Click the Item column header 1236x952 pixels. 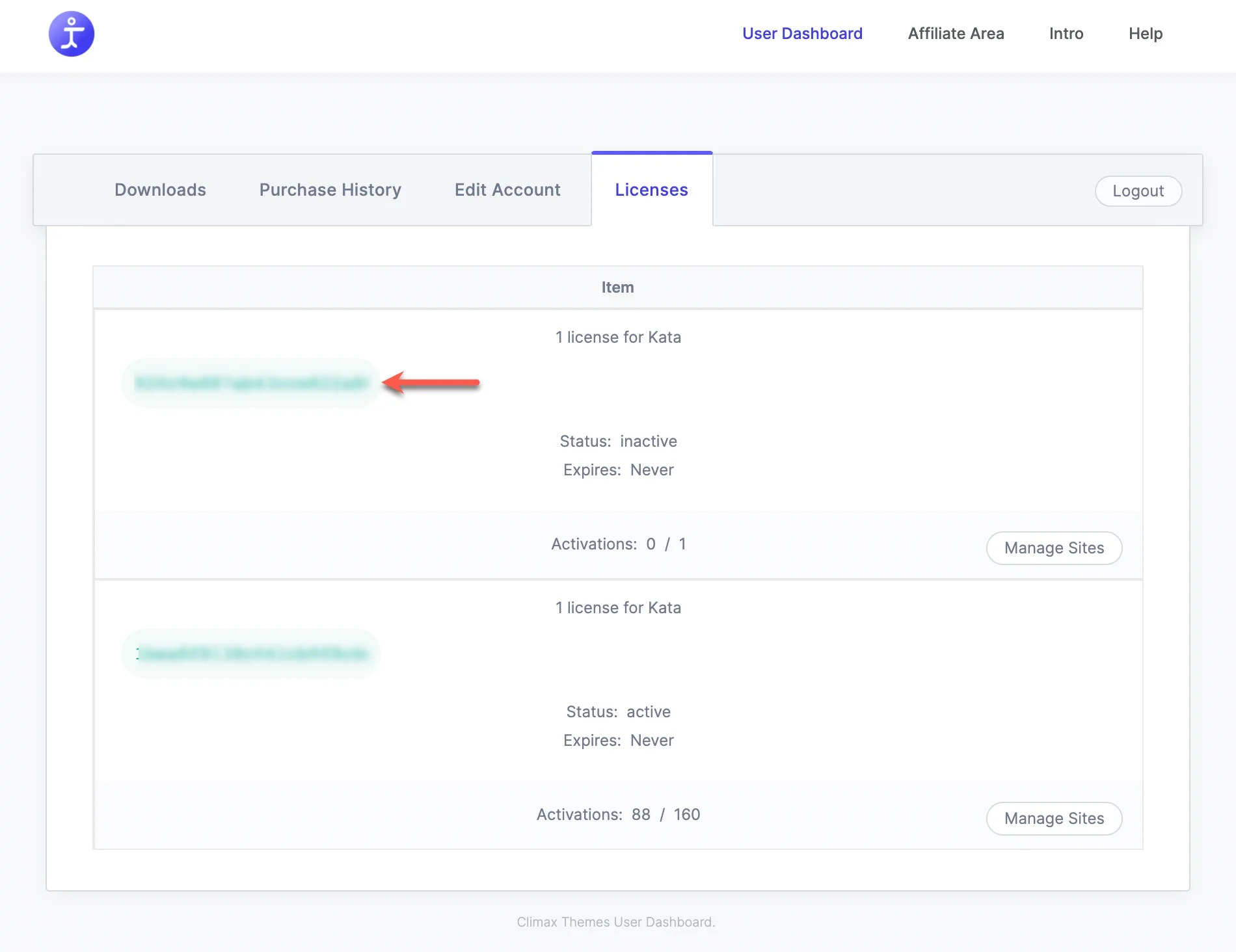point(617,287)
